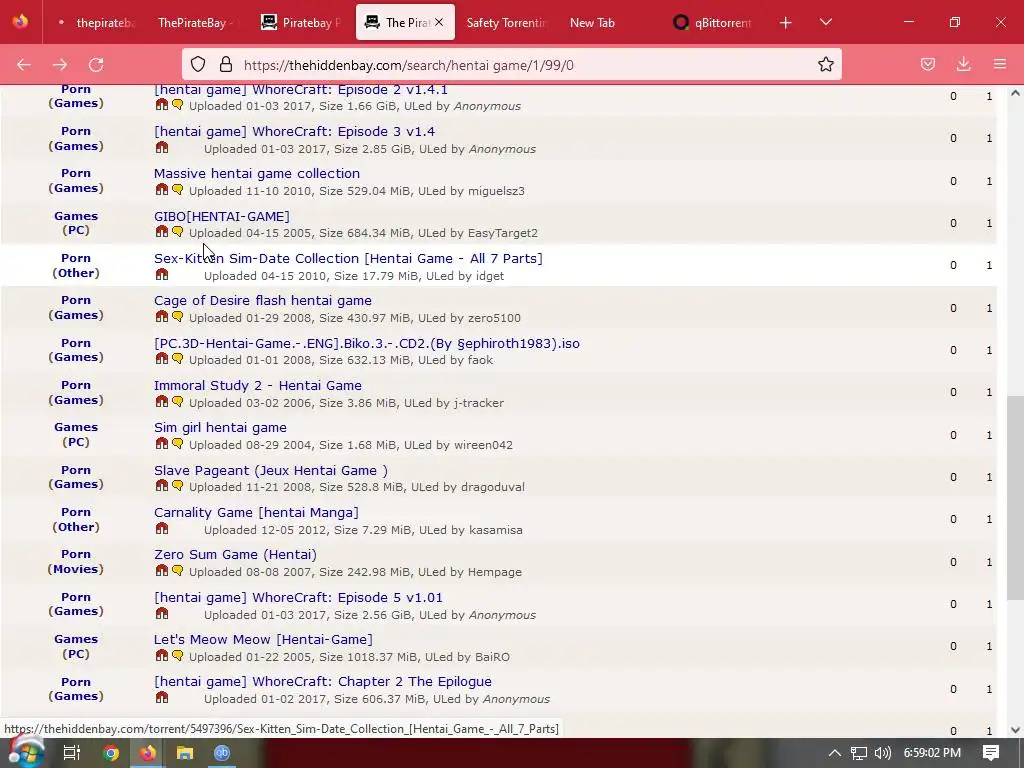Open the tracking protection shield icon
The width and height of the screenshot is (1024, 768).
(198, 65)
